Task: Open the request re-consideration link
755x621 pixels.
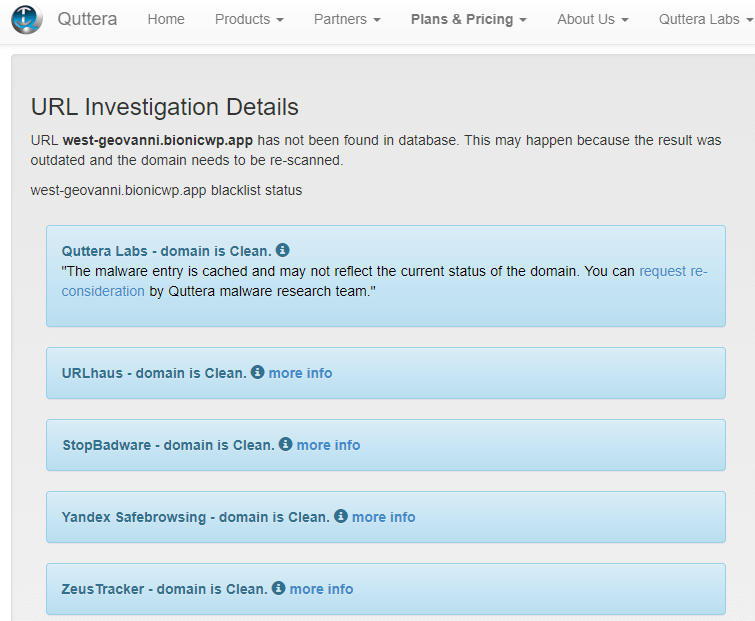Action: pyautogui.click(x=673, y=271)
